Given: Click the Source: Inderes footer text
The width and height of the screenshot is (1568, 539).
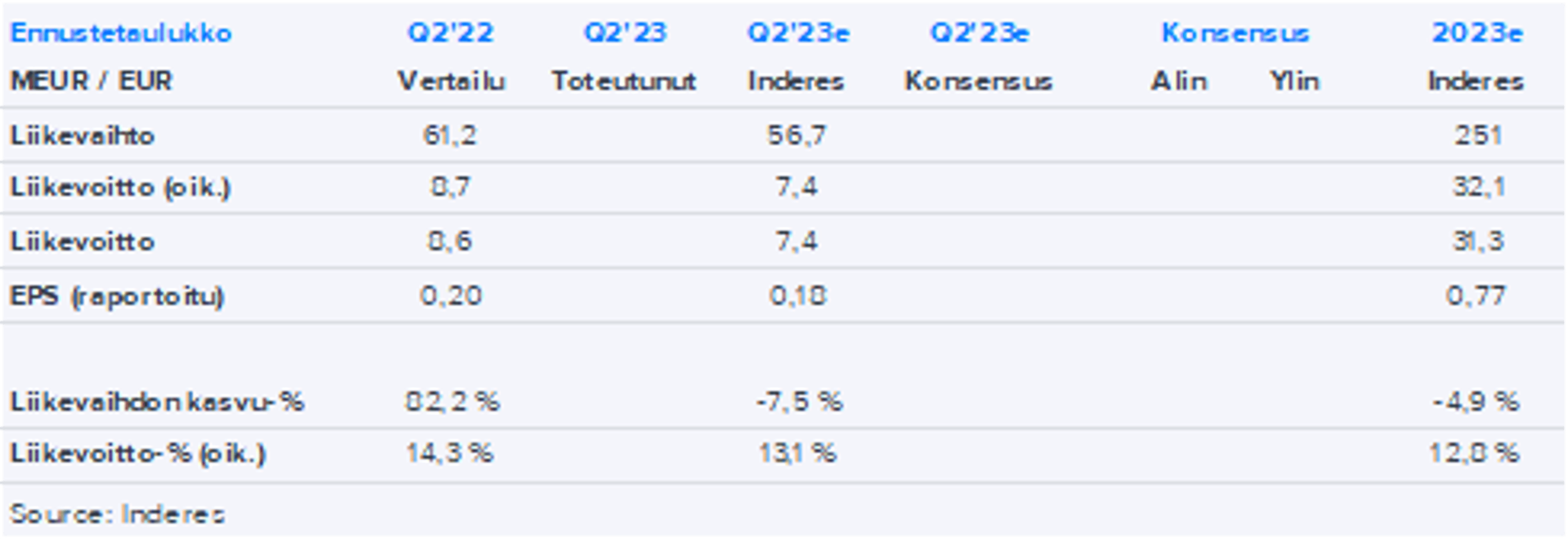Looking at the screenshot, I should coord(117,514).
